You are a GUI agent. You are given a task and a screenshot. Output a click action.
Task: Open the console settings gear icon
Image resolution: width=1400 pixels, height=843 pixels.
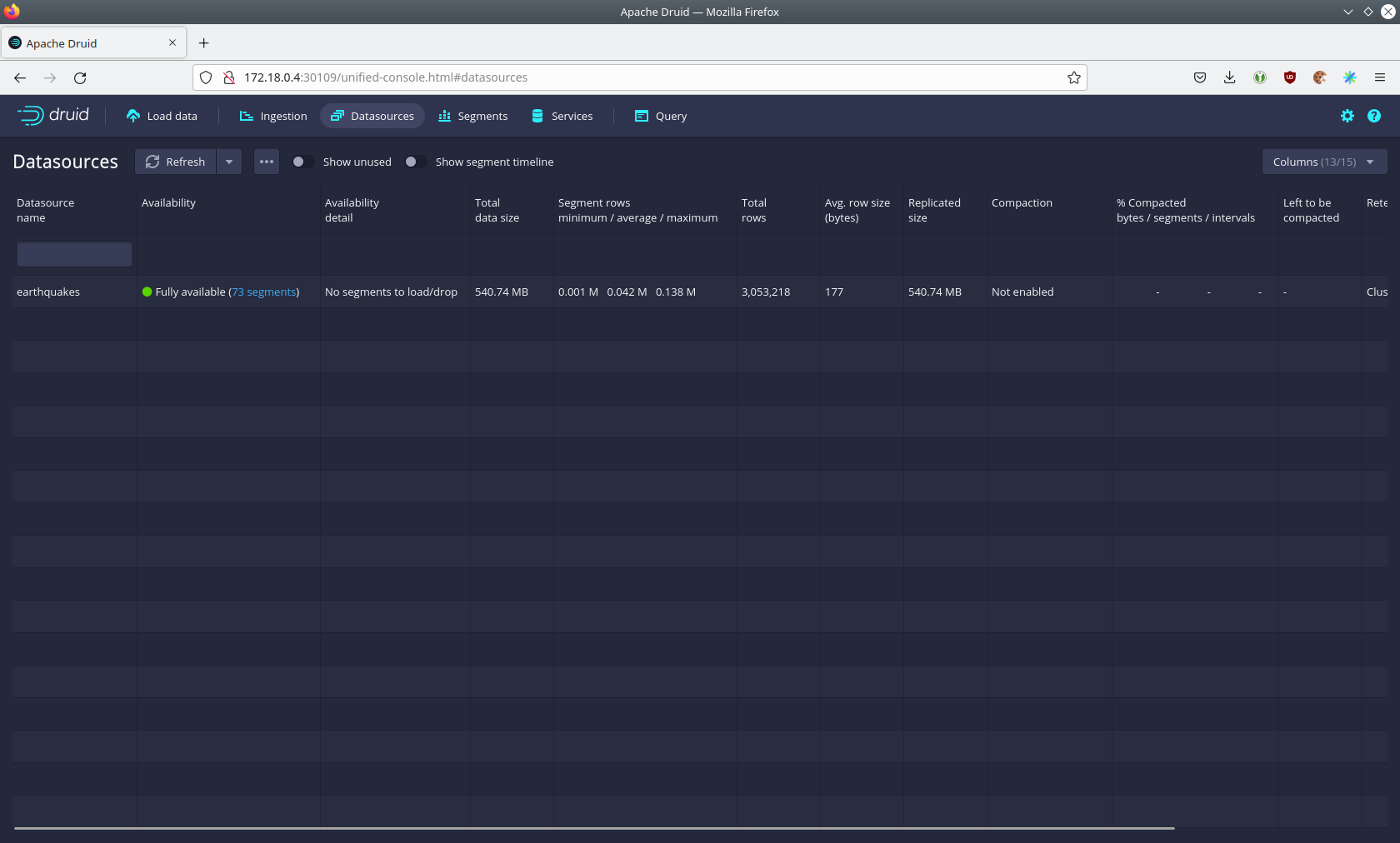click(1347, 116)
